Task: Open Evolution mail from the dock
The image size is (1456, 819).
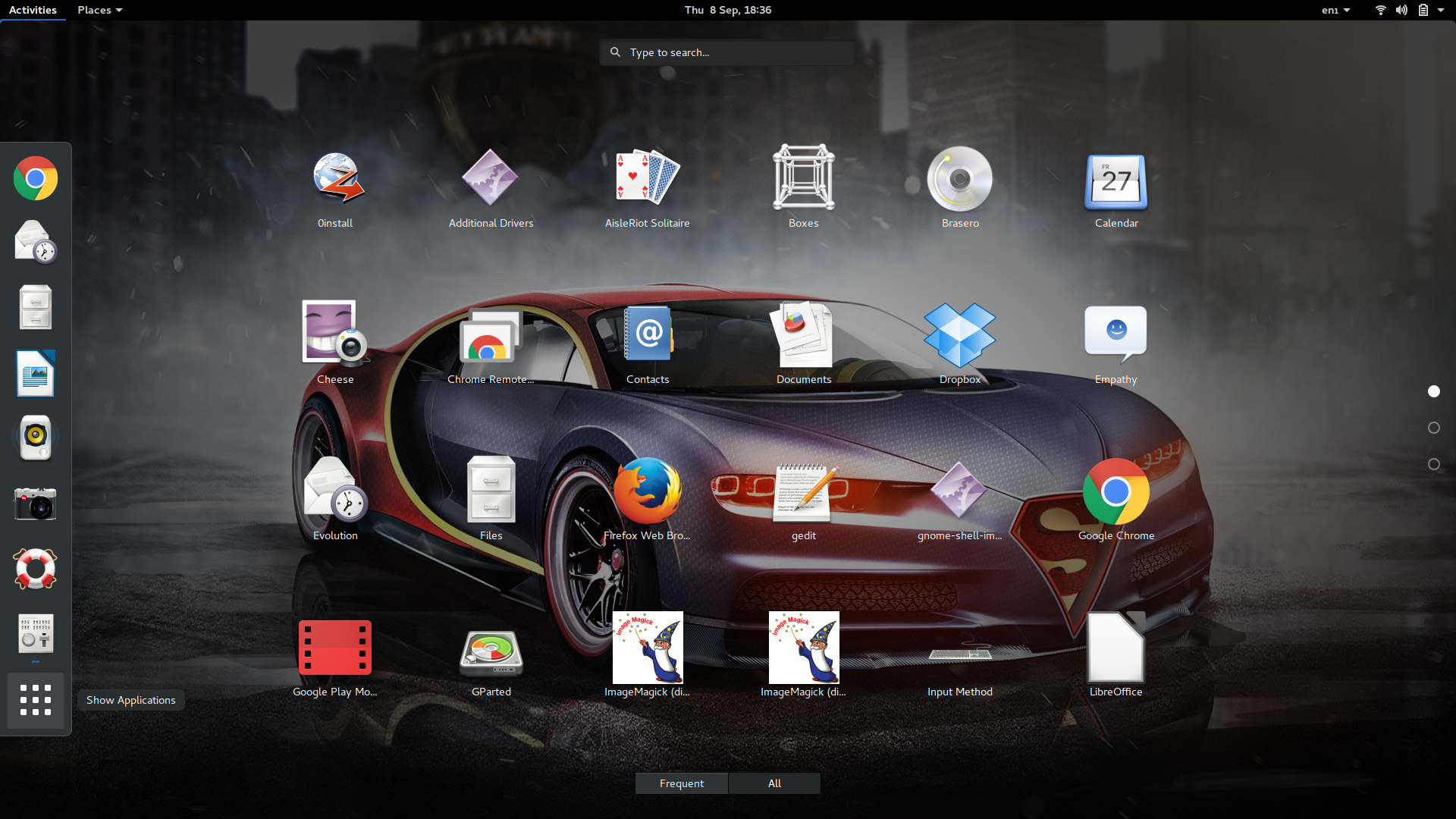Action: tap(36, 242)
